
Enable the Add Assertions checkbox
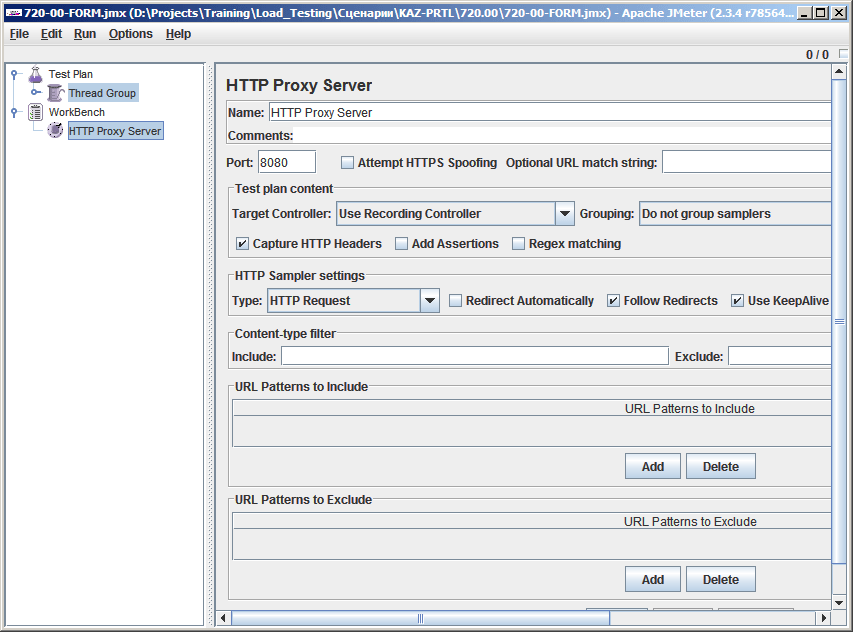click(x=401, y=244)
